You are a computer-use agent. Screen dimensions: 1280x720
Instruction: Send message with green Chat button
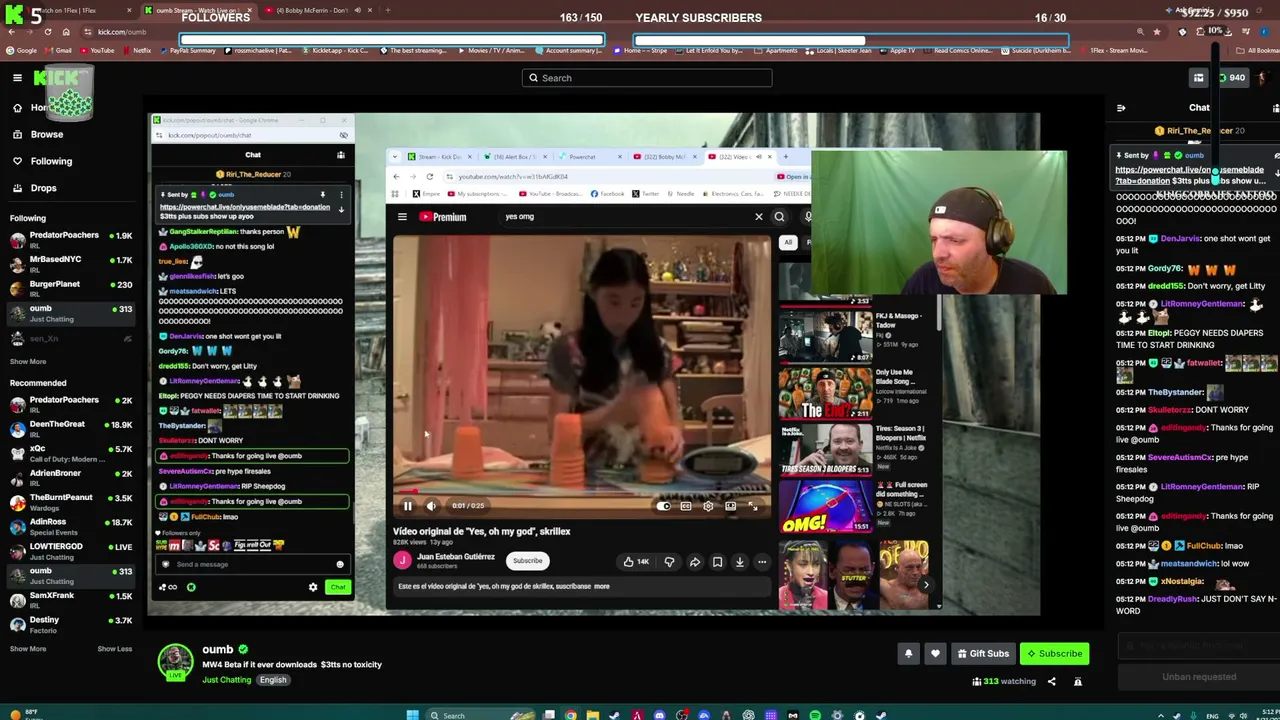tap(338, 588)
